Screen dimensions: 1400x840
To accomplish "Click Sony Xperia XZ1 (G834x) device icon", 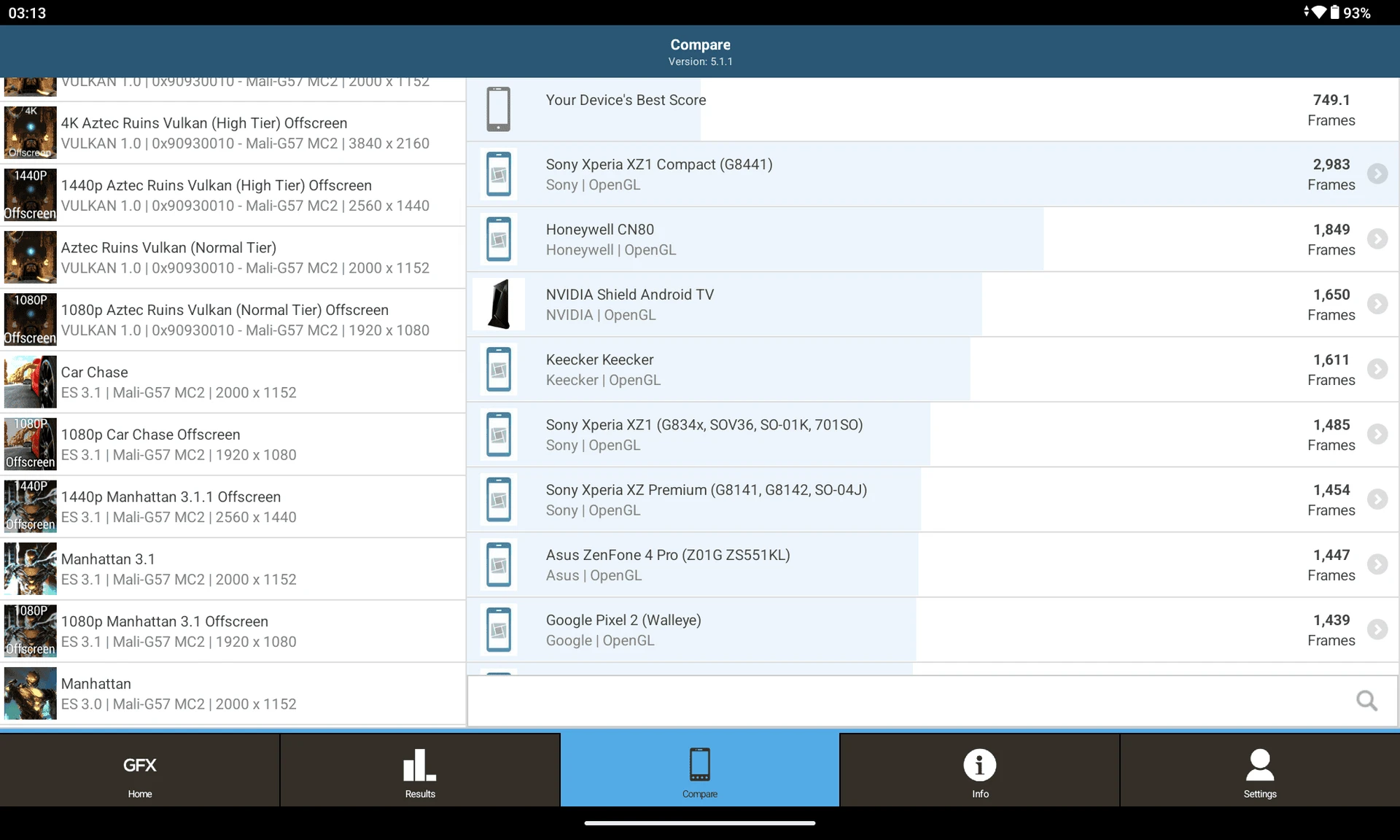I will click(499, 434).
